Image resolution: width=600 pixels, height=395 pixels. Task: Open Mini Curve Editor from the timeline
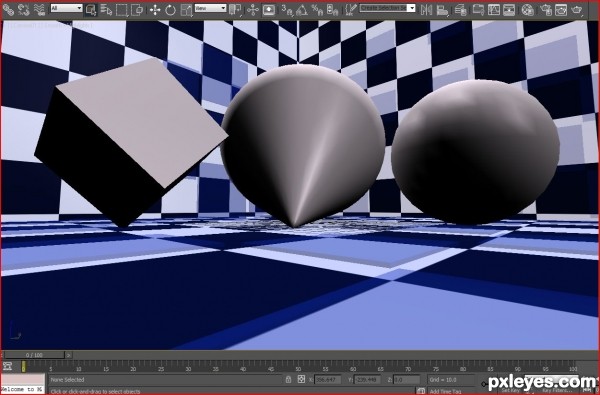7,366
